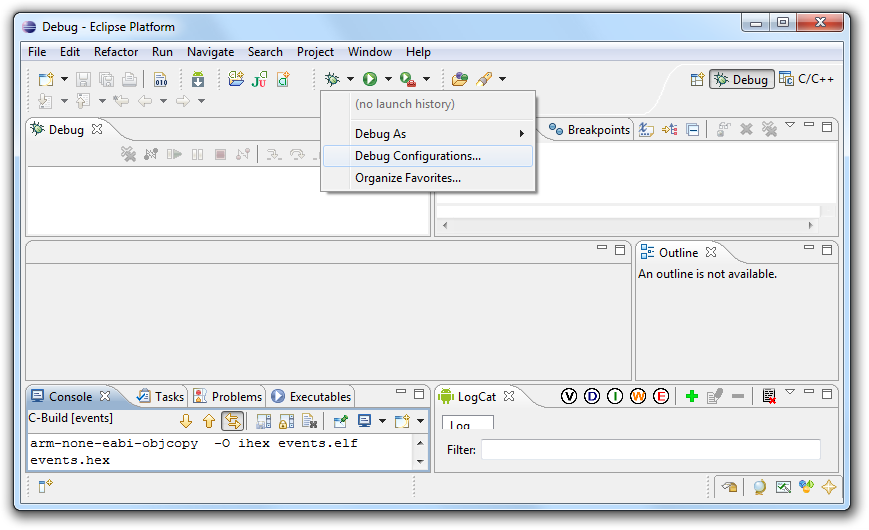Select Debug Configurations... menu entry
Screen dimensions: 869x530
(x=428, y=156)
